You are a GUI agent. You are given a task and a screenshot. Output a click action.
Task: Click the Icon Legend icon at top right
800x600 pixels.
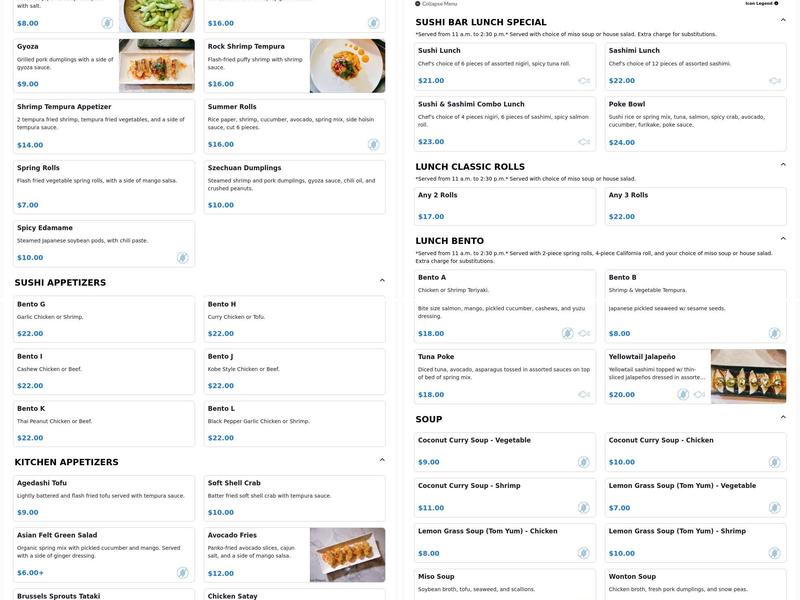pos(776,3)
